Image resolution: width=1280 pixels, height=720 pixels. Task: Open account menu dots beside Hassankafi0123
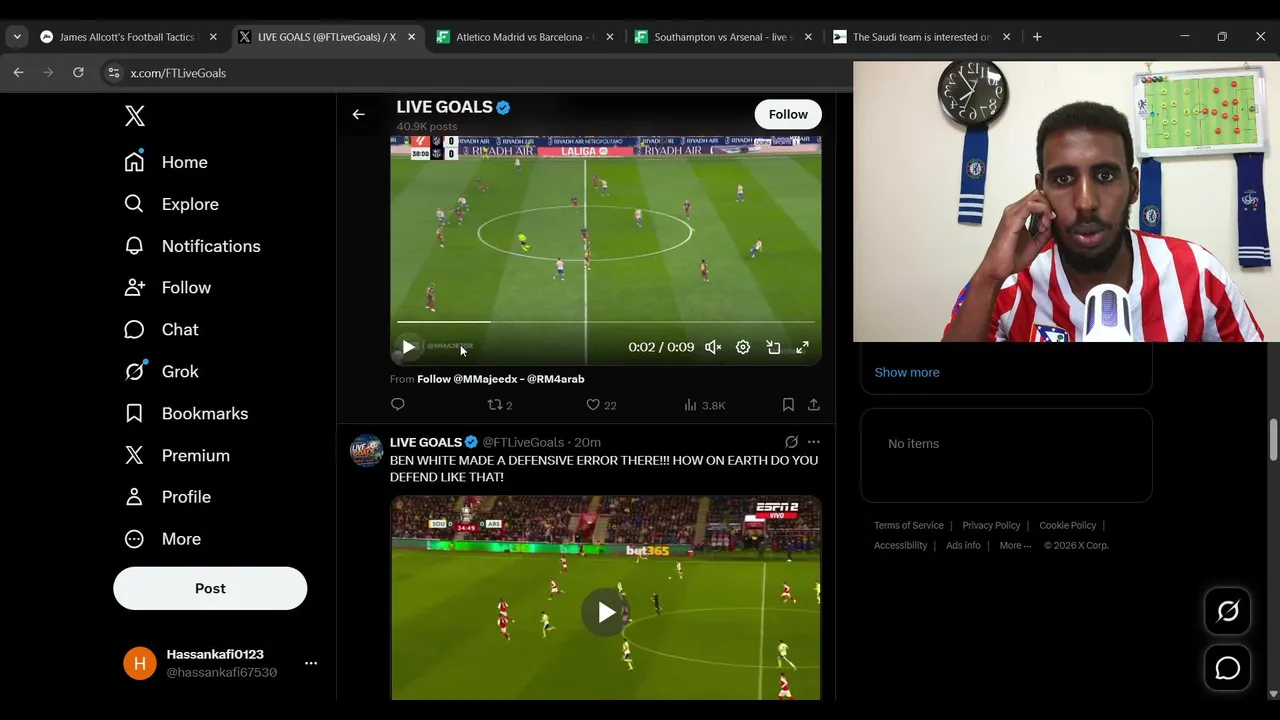(x=311, y=663)
